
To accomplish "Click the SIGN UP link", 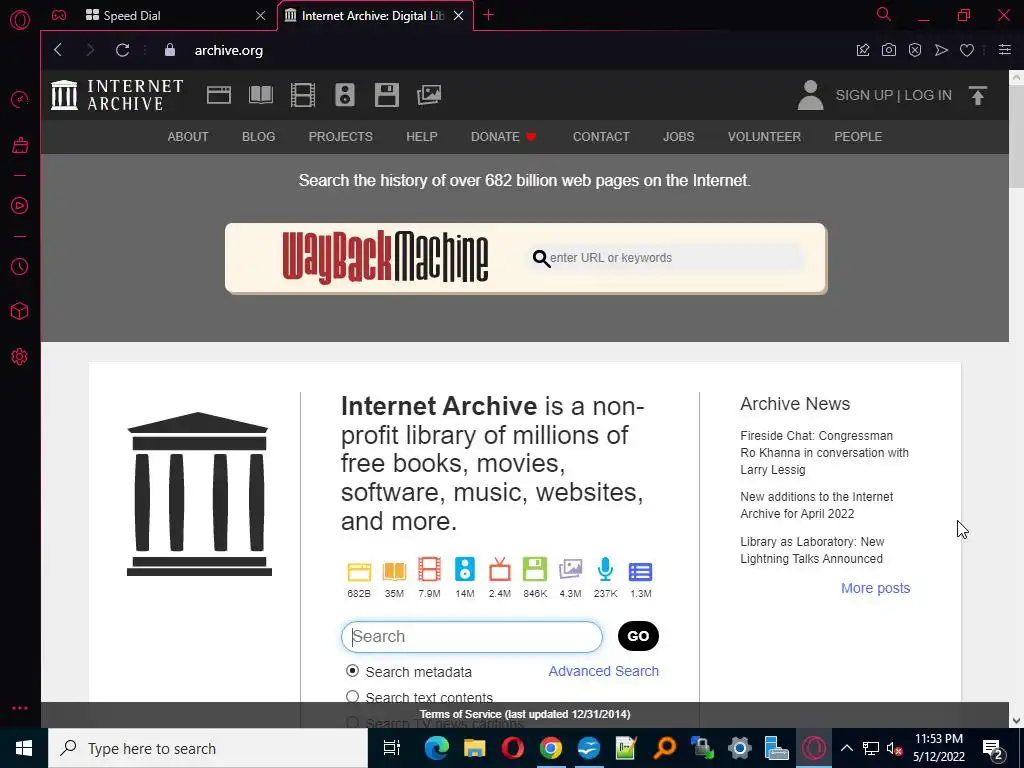I will (864, 95).
